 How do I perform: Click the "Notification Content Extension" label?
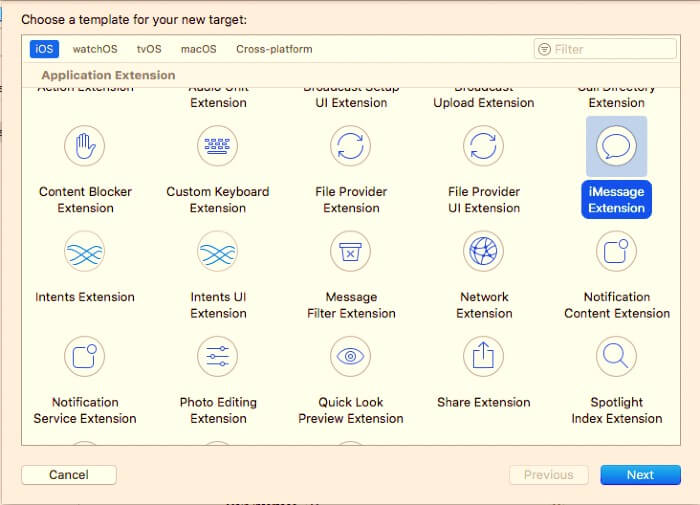[x=617, y=305]
